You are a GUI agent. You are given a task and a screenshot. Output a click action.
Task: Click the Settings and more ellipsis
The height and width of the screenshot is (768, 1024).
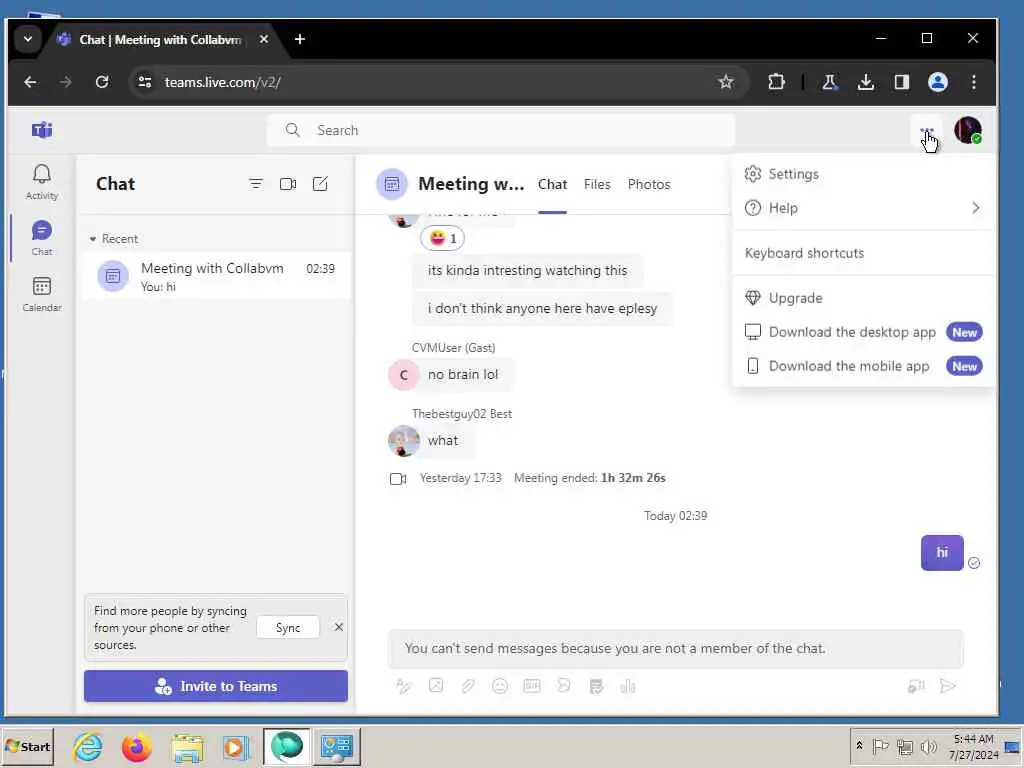coord(927,131)
